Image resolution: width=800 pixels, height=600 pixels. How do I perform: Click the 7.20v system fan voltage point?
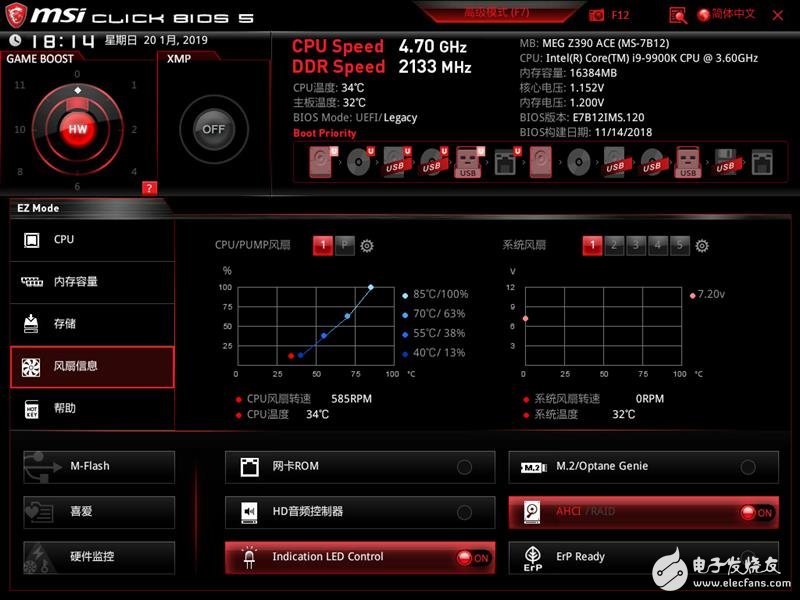526,318
